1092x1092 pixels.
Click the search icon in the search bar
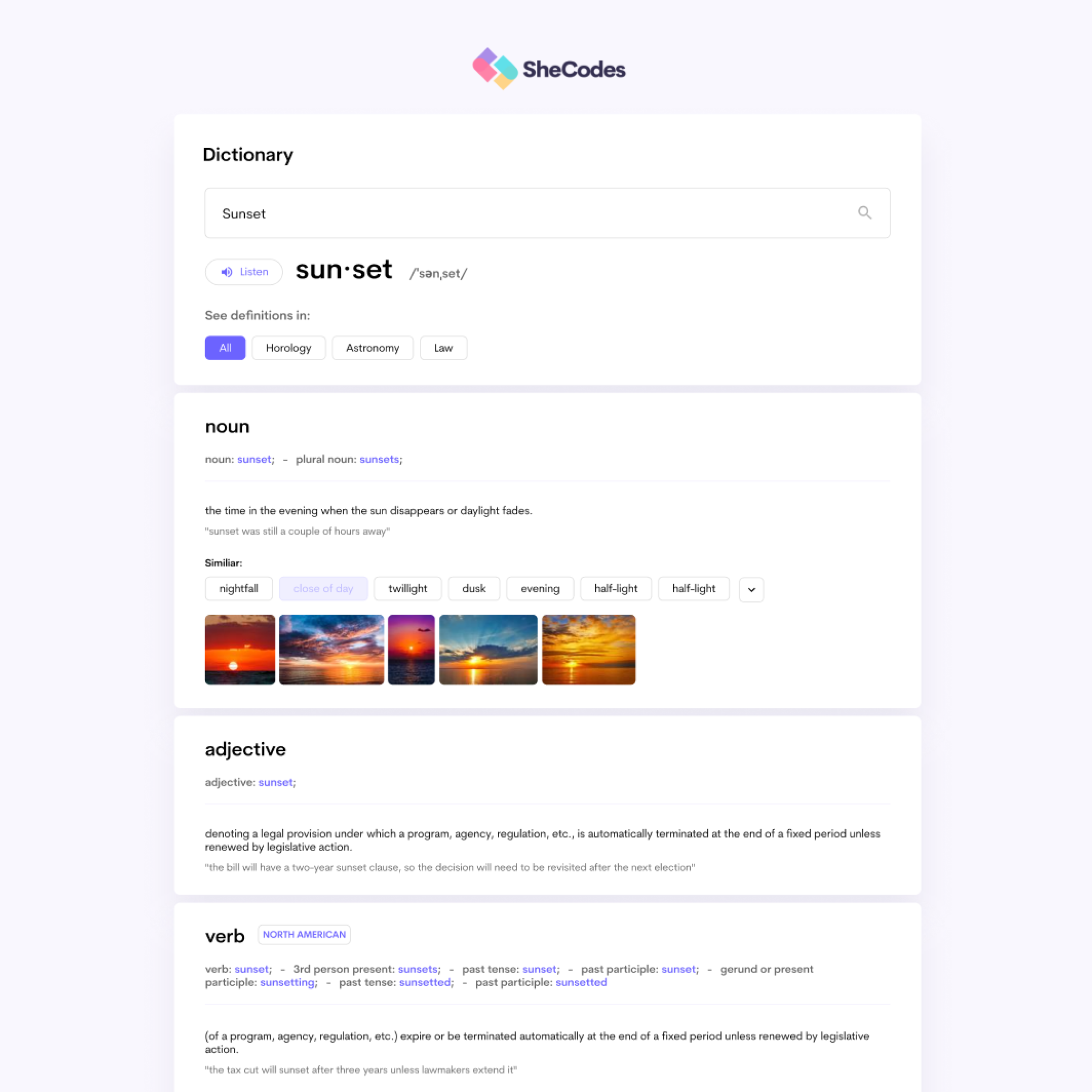click(864, 212)
